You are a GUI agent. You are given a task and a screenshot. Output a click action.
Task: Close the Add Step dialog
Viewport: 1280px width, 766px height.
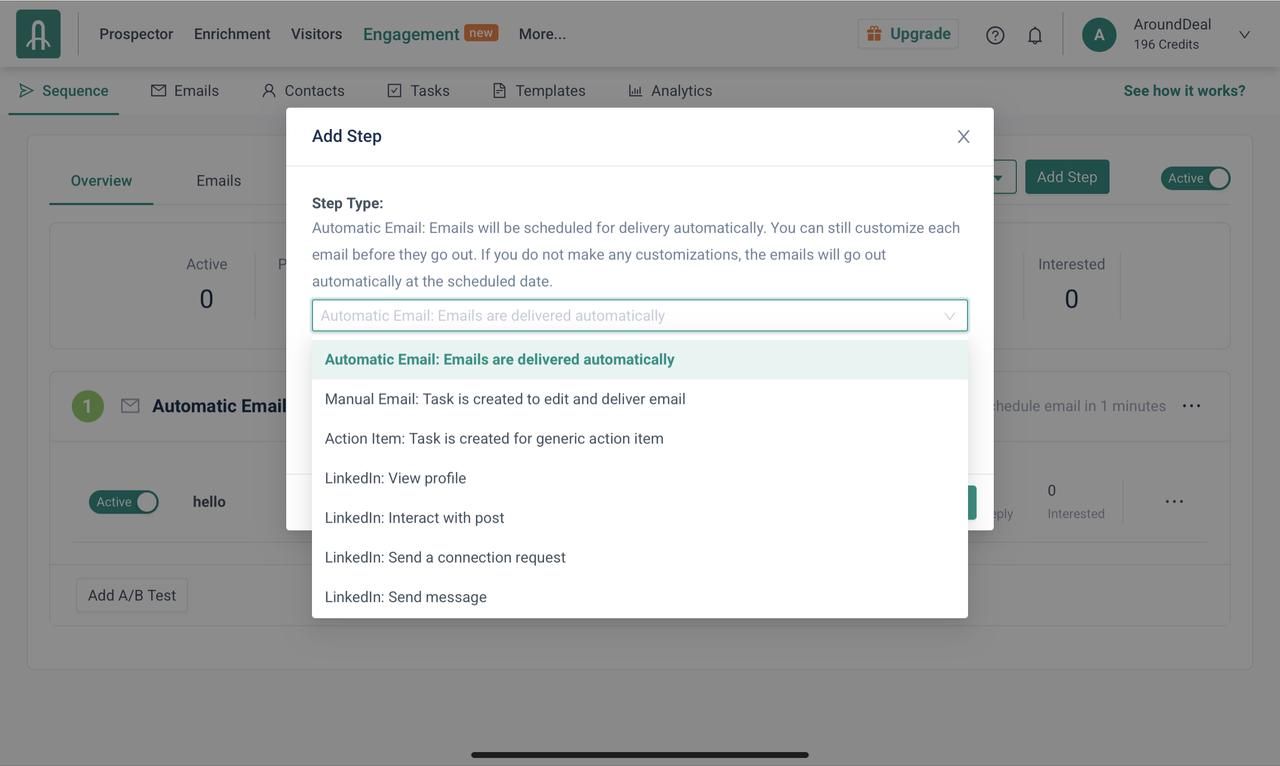click(x=963, y=137)
